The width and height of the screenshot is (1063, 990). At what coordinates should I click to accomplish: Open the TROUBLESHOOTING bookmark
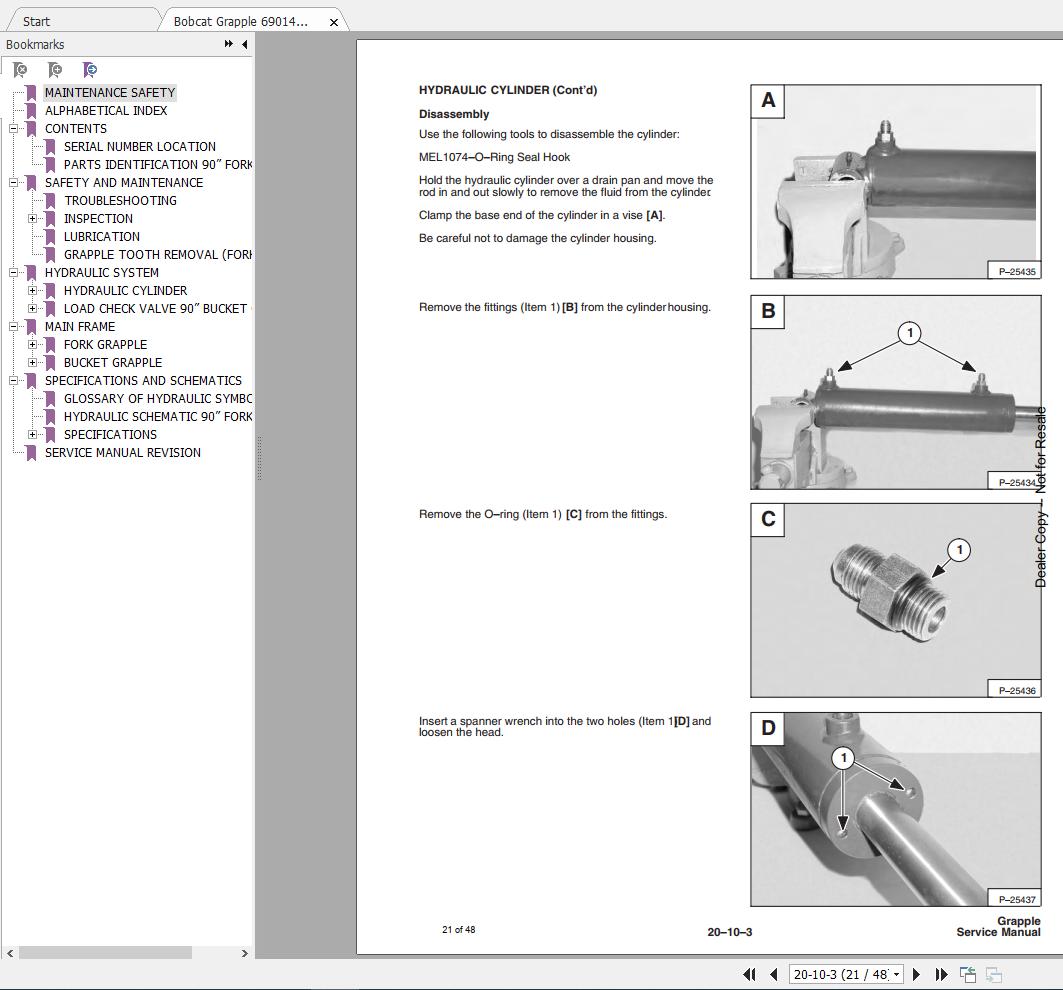tap(118, 200)
